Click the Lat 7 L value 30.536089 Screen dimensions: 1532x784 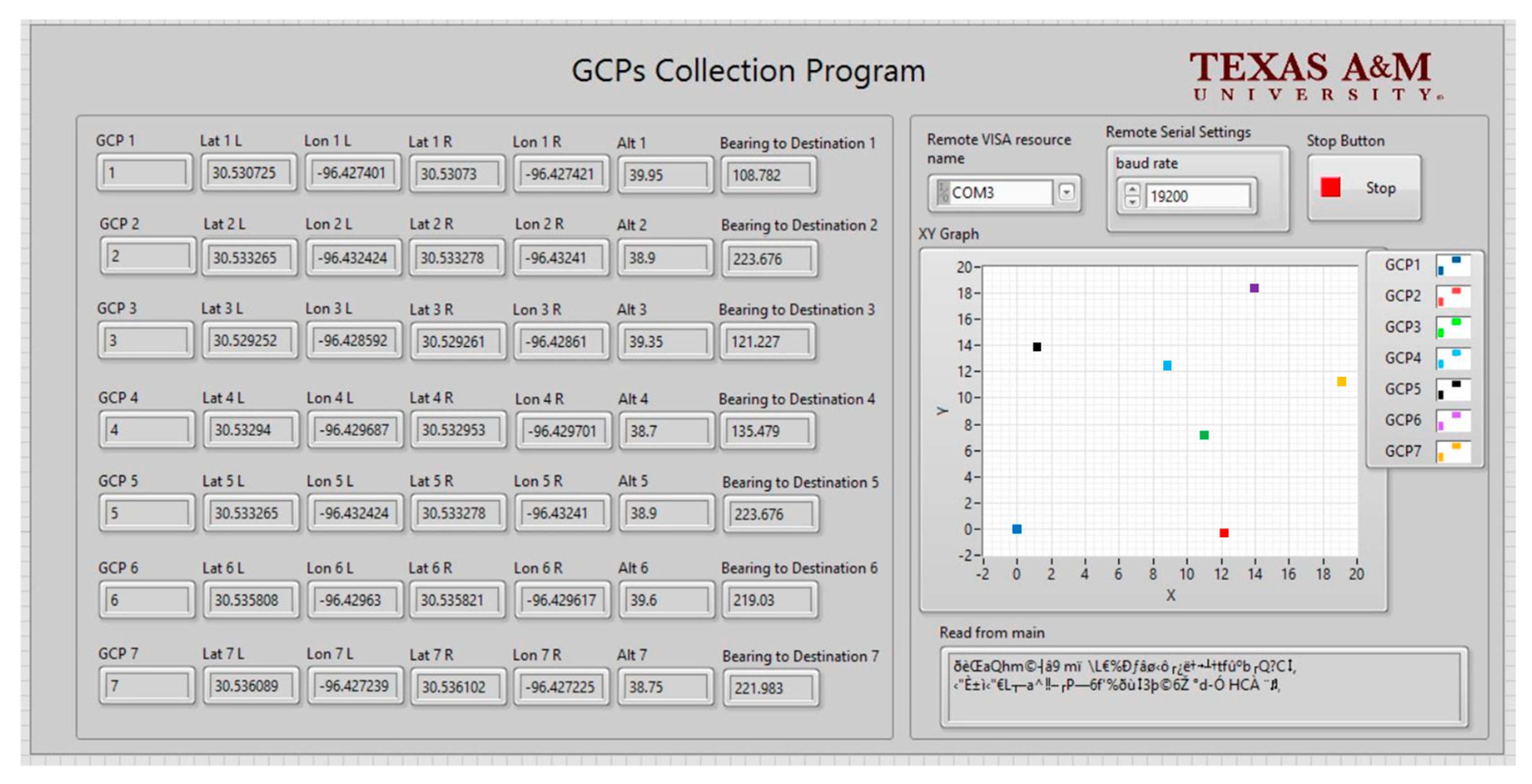251,686
